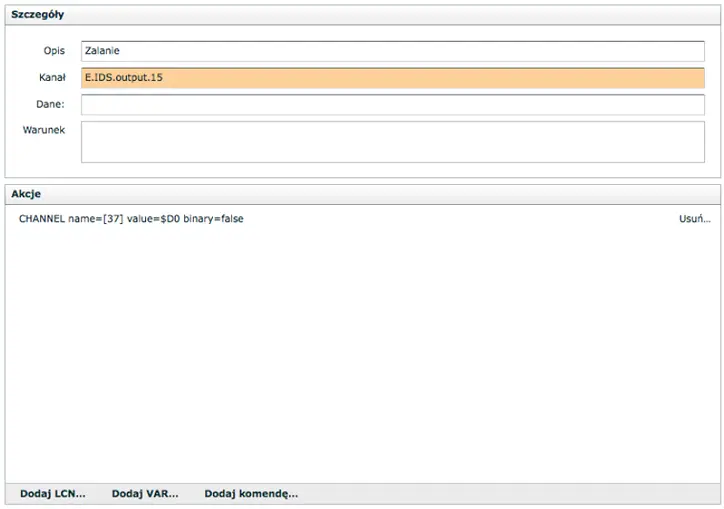The width and height of the screenshot is (724, 509).
Task: Click the Warunek label
Action: [43, 130]
